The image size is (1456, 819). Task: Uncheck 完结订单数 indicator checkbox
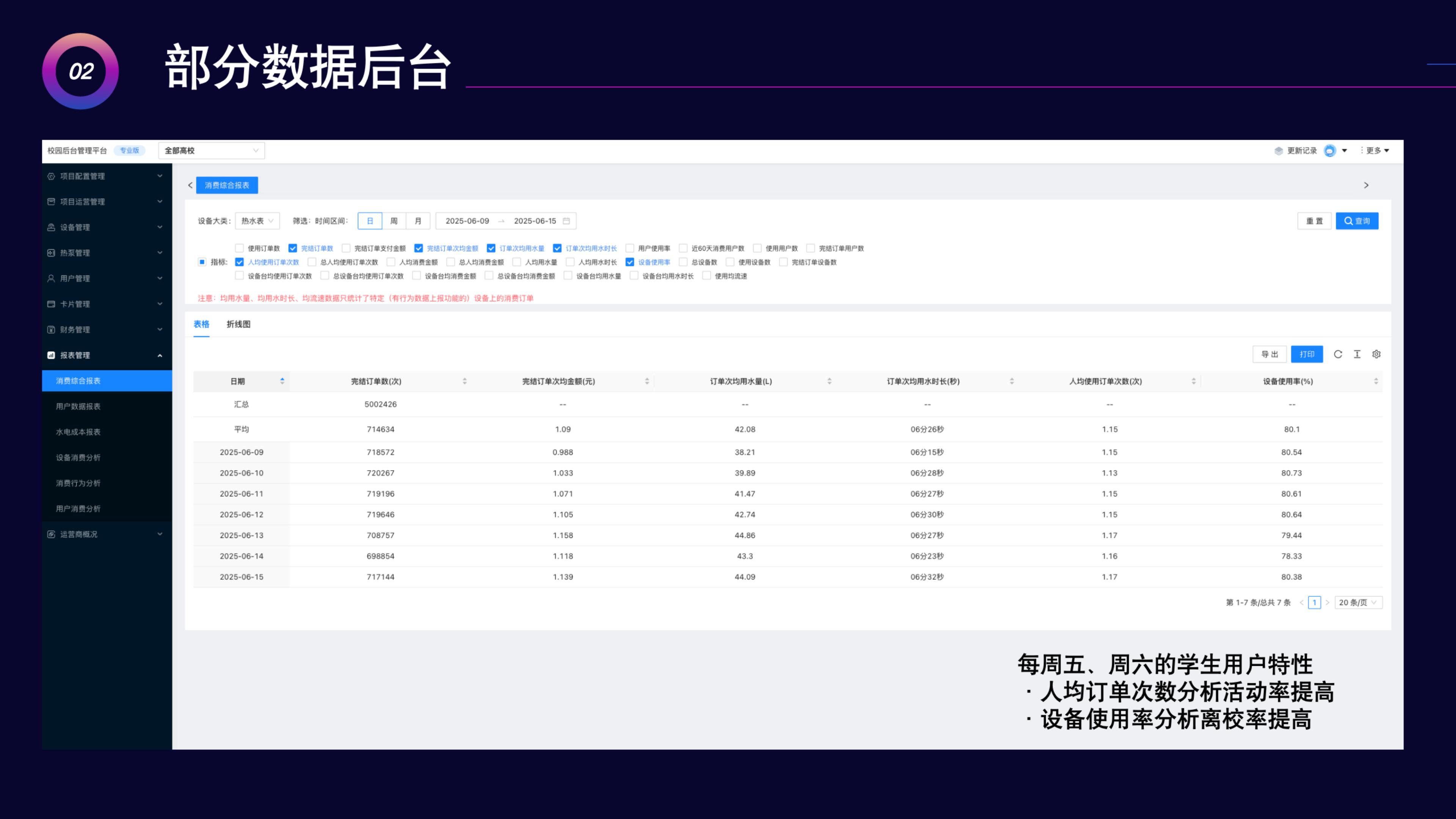293,248
